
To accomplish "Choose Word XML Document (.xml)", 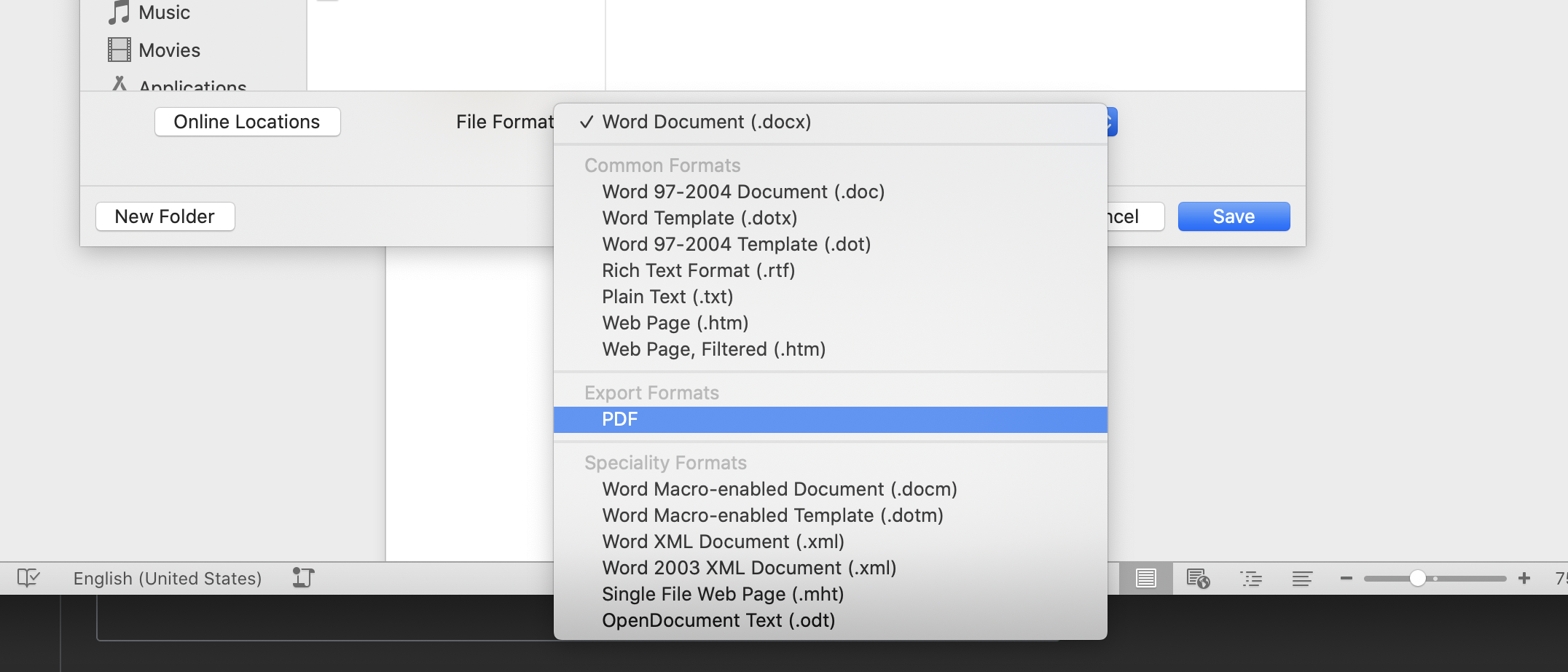I will [x=831, y=542].
